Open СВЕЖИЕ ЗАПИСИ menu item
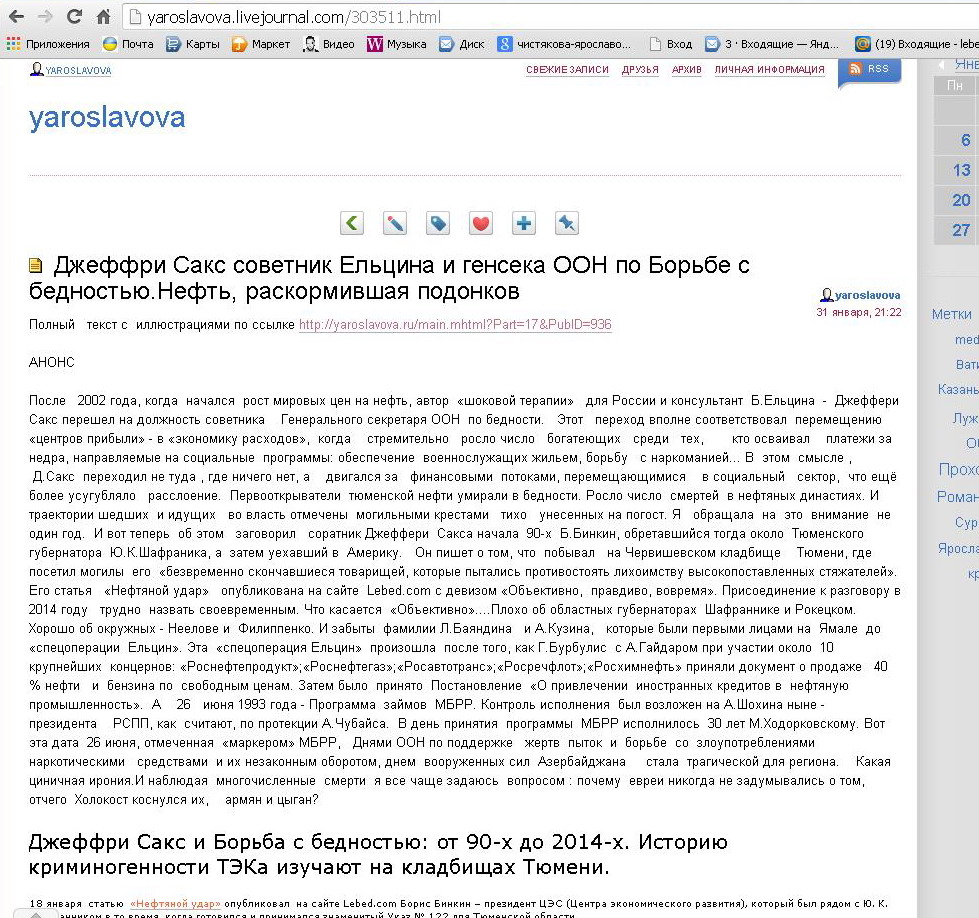This screenshot has width=979, height=918. (x=567, y=69)
